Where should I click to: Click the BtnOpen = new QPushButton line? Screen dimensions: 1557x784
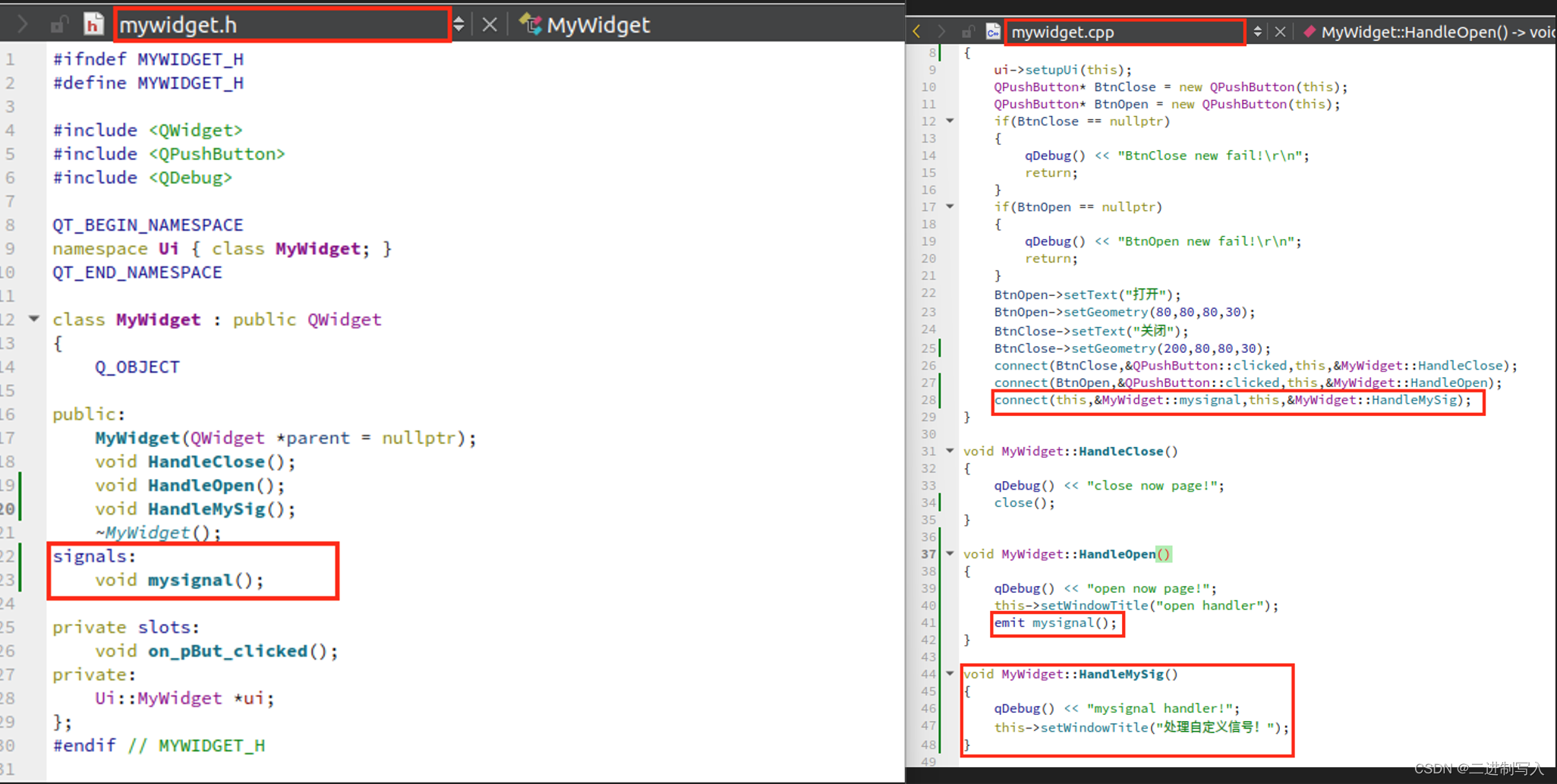point(1168,104)
